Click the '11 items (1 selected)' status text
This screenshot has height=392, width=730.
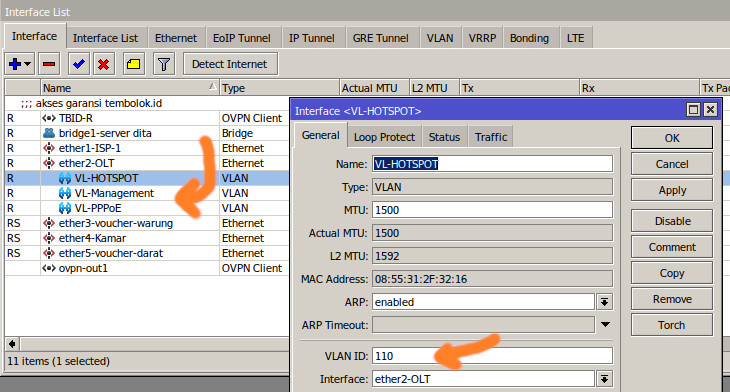[x=59, y=361]
